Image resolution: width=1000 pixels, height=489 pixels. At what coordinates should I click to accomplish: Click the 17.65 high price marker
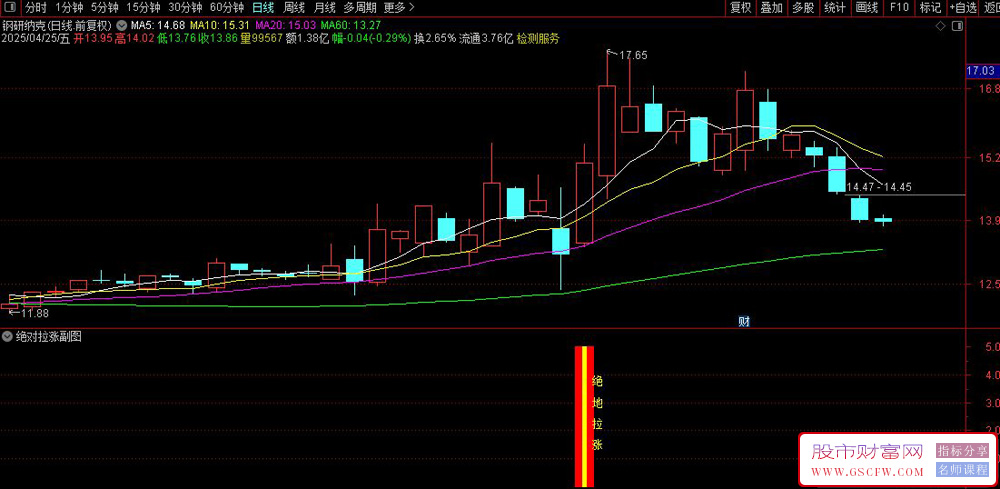click(633, 55)
